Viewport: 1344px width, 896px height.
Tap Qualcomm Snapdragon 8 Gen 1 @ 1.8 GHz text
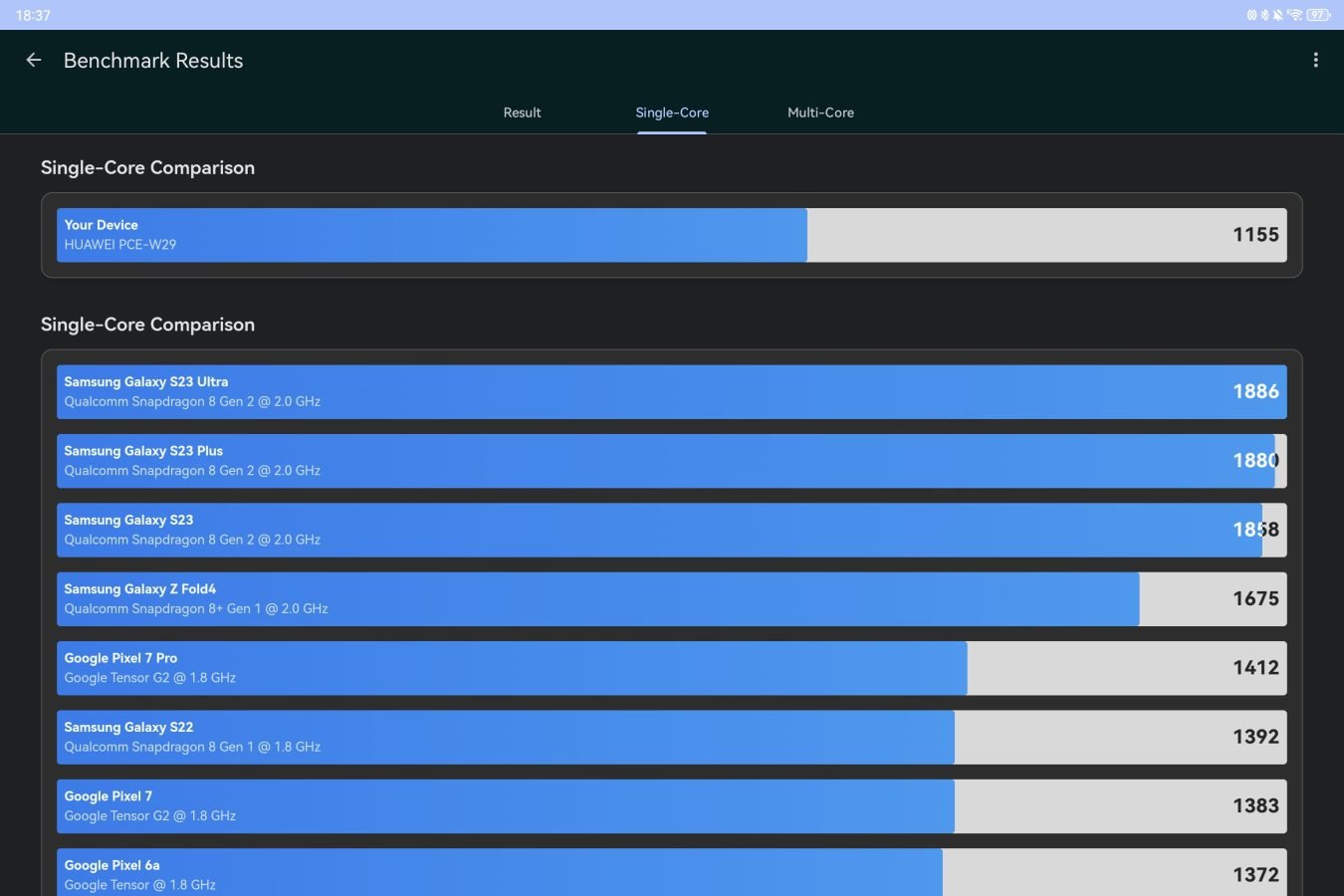(x=192, y=747)
